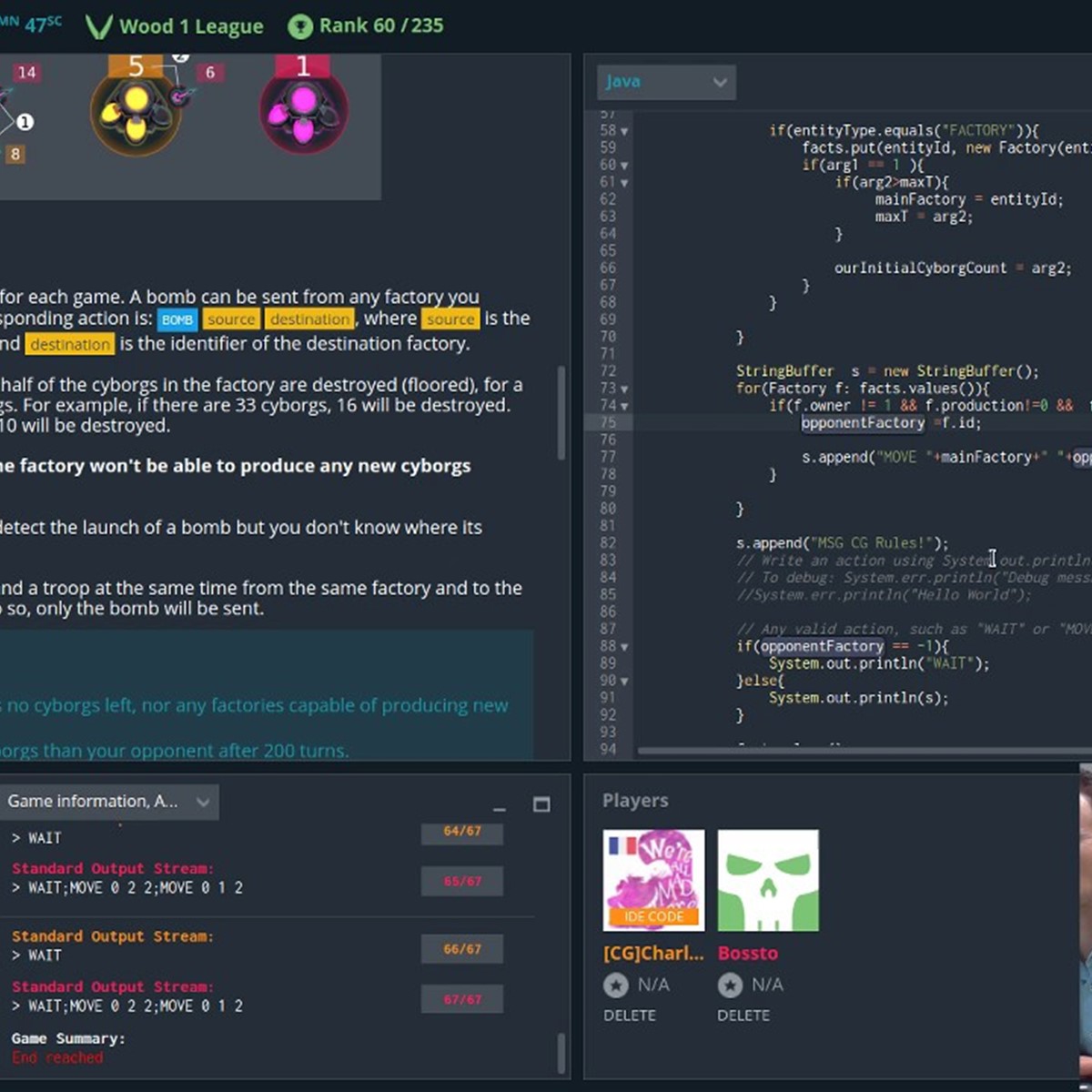The width and height of the screenshot is (1092, 1092).
Task: Open the Game information dropdown
Action: coord(109,802)
